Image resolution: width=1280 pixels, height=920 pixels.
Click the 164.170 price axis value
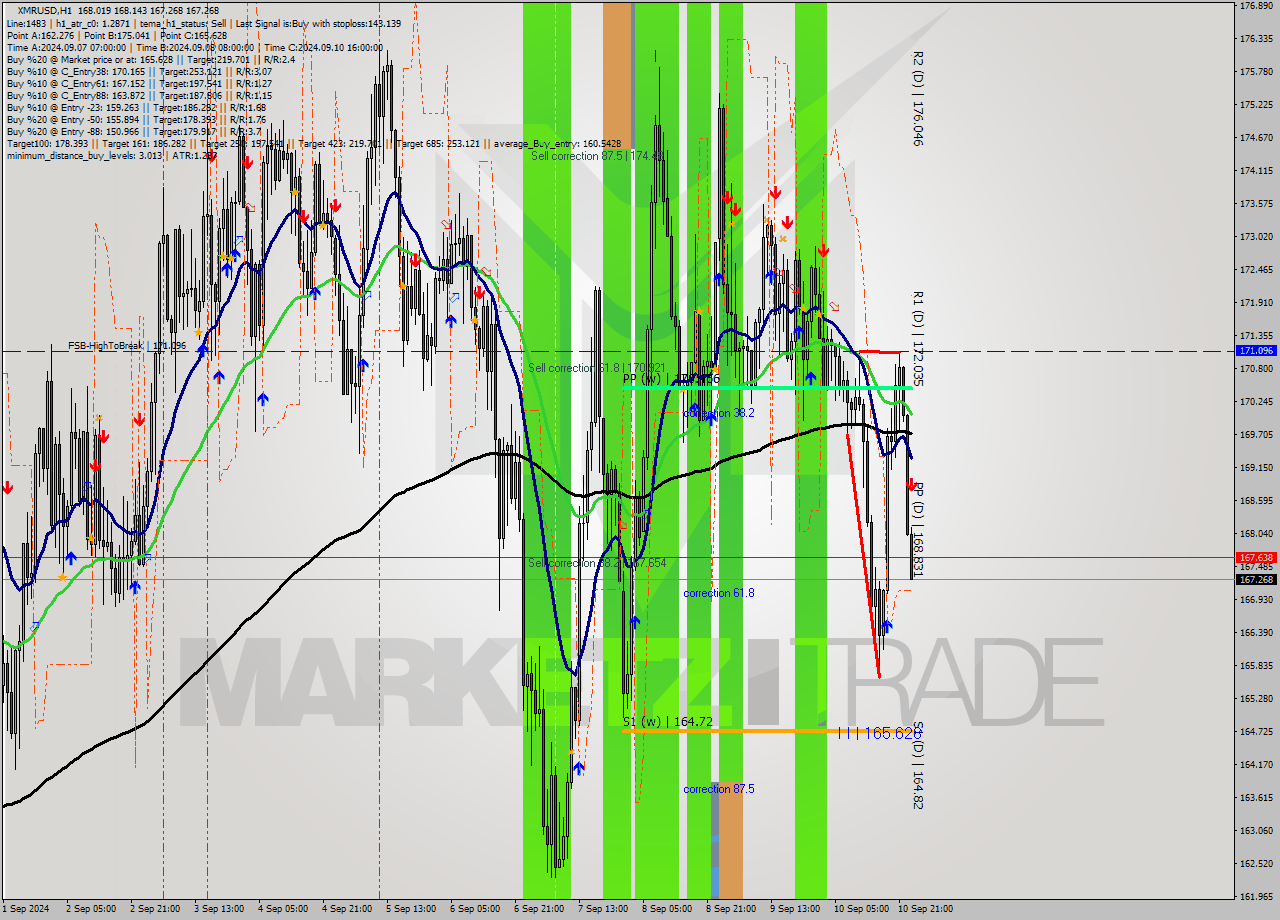1255,765
